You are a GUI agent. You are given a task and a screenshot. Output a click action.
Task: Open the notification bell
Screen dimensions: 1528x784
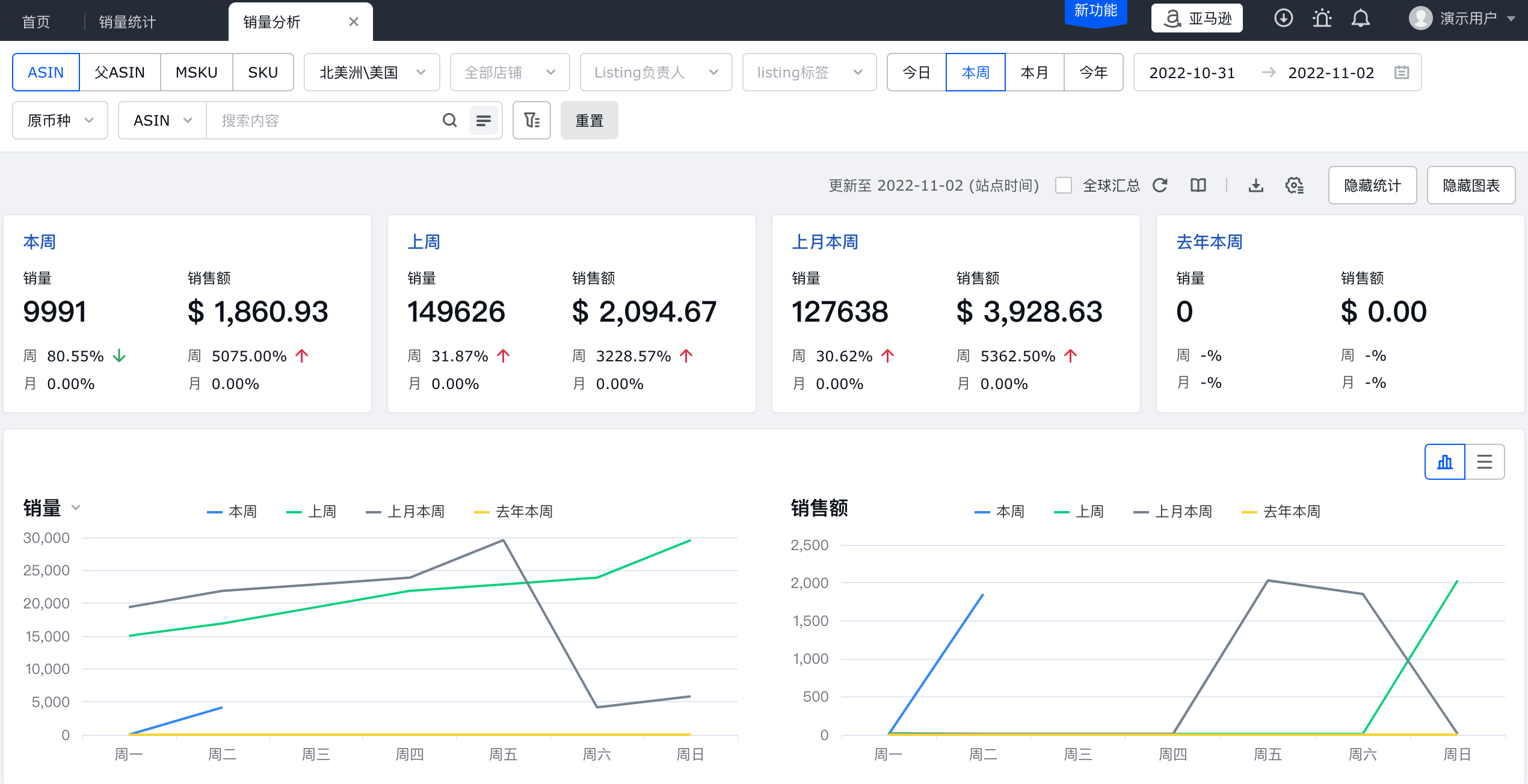(x=1361, y=19)
